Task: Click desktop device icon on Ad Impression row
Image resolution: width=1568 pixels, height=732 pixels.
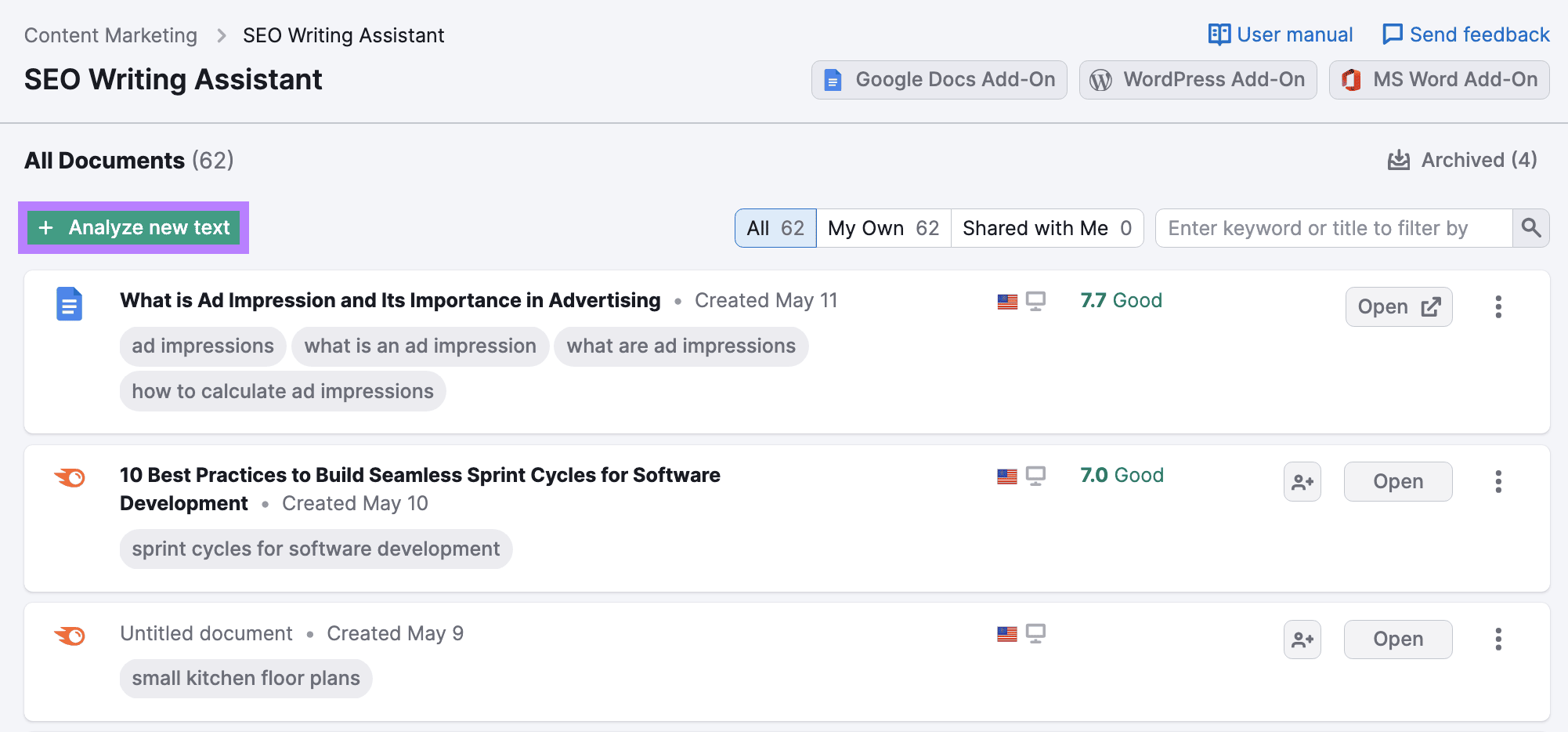Action: click(x=1035, y=301)
